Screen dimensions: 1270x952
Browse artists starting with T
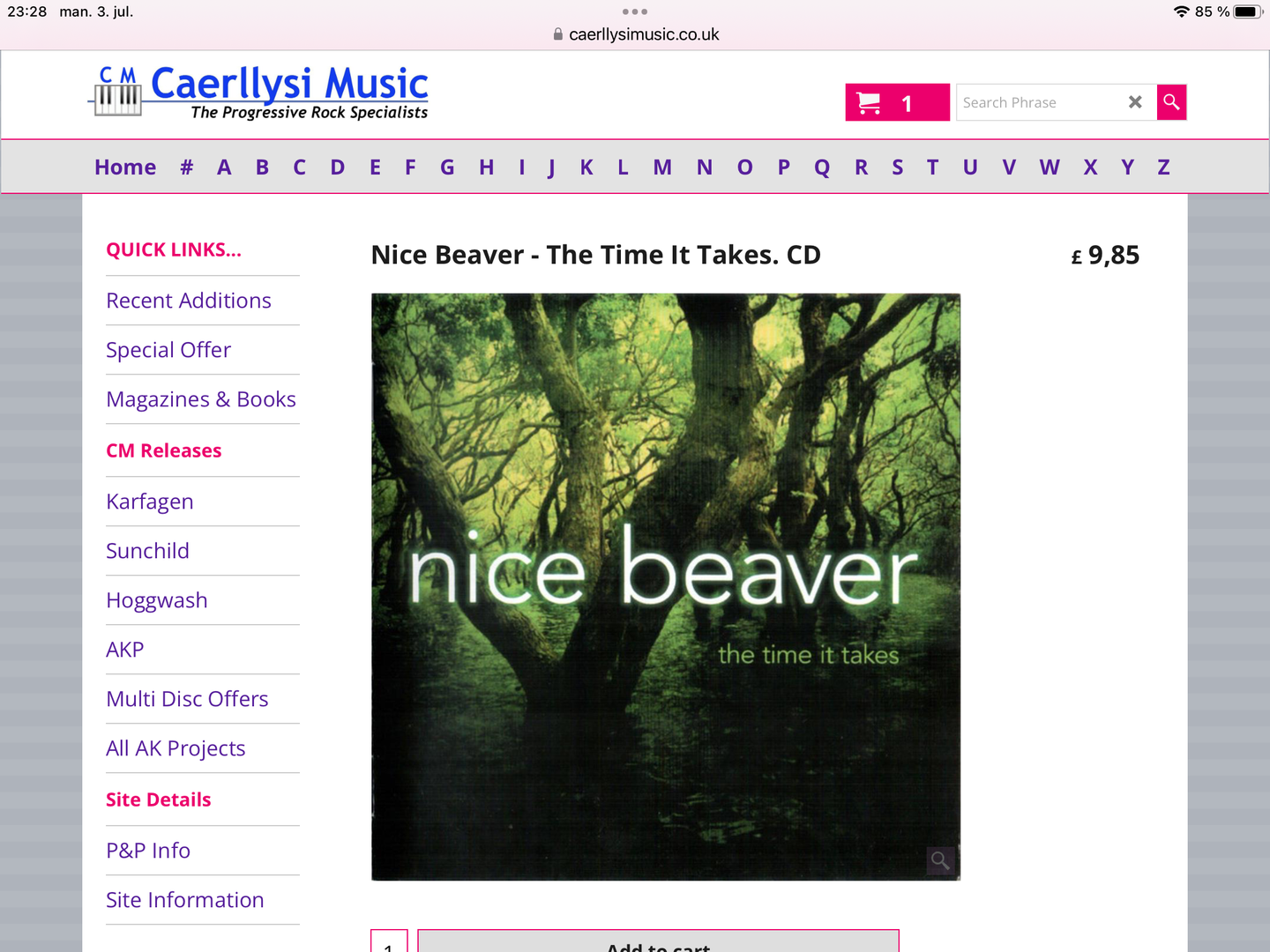[933, 167]
